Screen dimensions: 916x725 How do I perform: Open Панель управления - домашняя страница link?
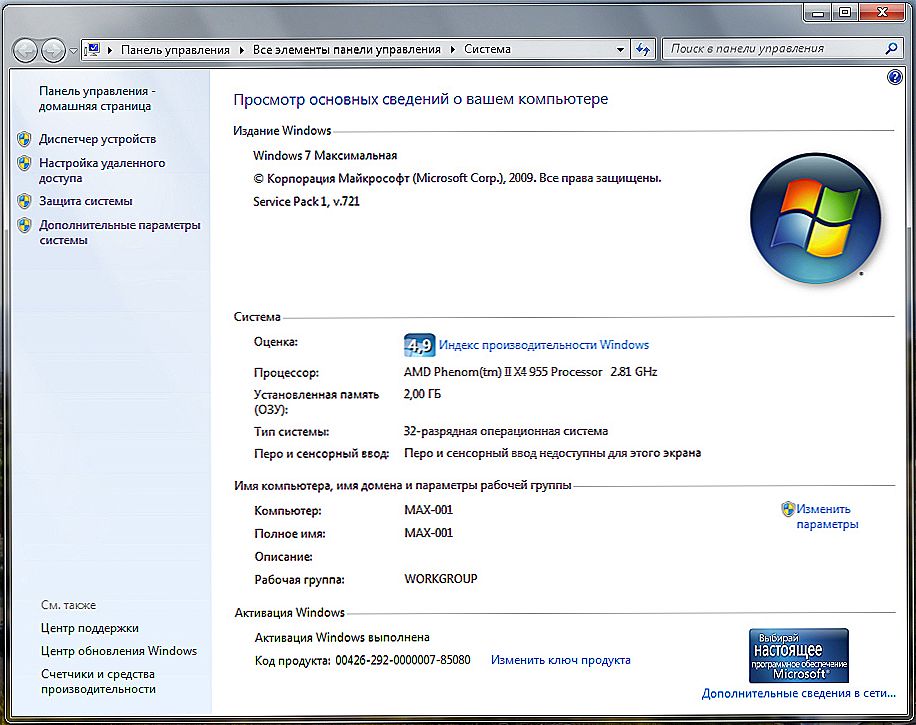97,98
